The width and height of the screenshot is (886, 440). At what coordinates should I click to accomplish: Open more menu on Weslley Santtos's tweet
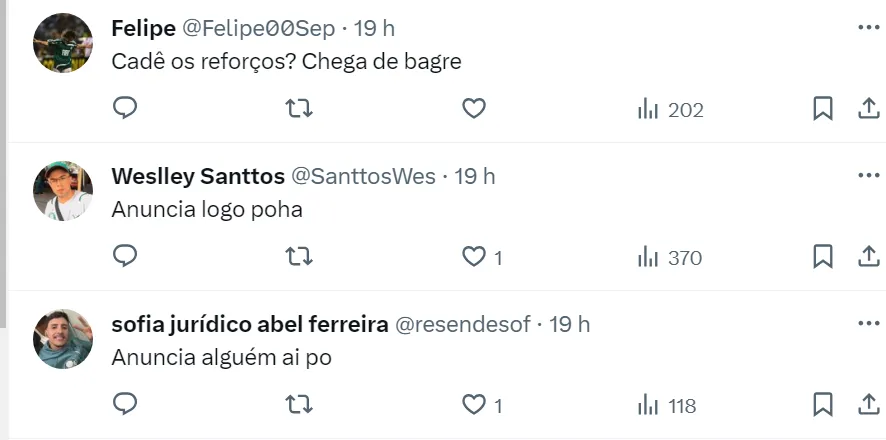click(868, 176)
